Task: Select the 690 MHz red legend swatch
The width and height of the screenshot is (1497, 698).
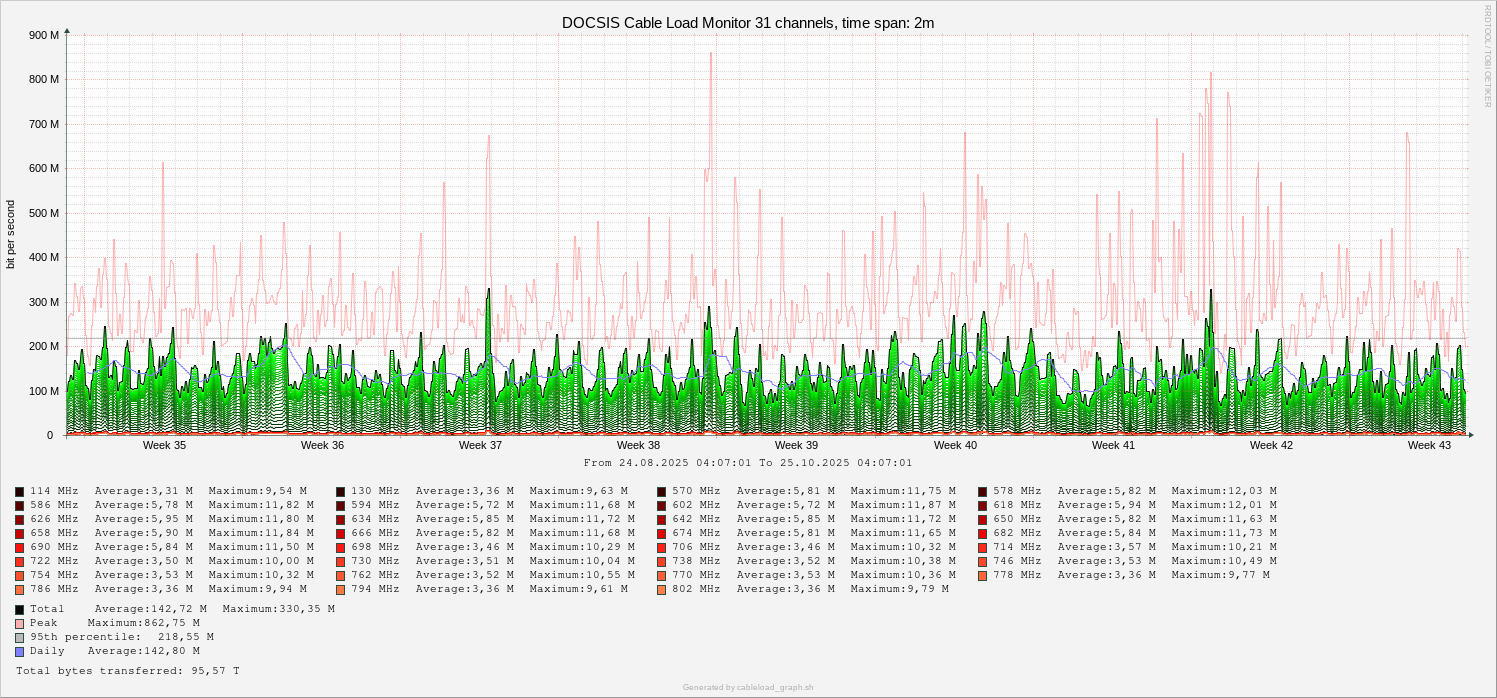Action: coord(20,547)
